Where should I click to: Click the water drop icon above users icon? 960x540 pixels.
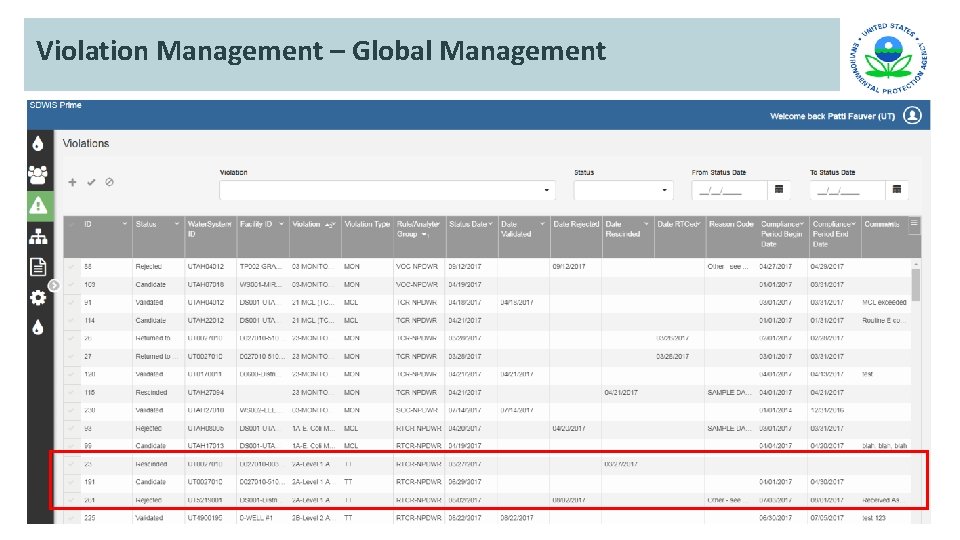pyautogui.click(x=38, y=144)
